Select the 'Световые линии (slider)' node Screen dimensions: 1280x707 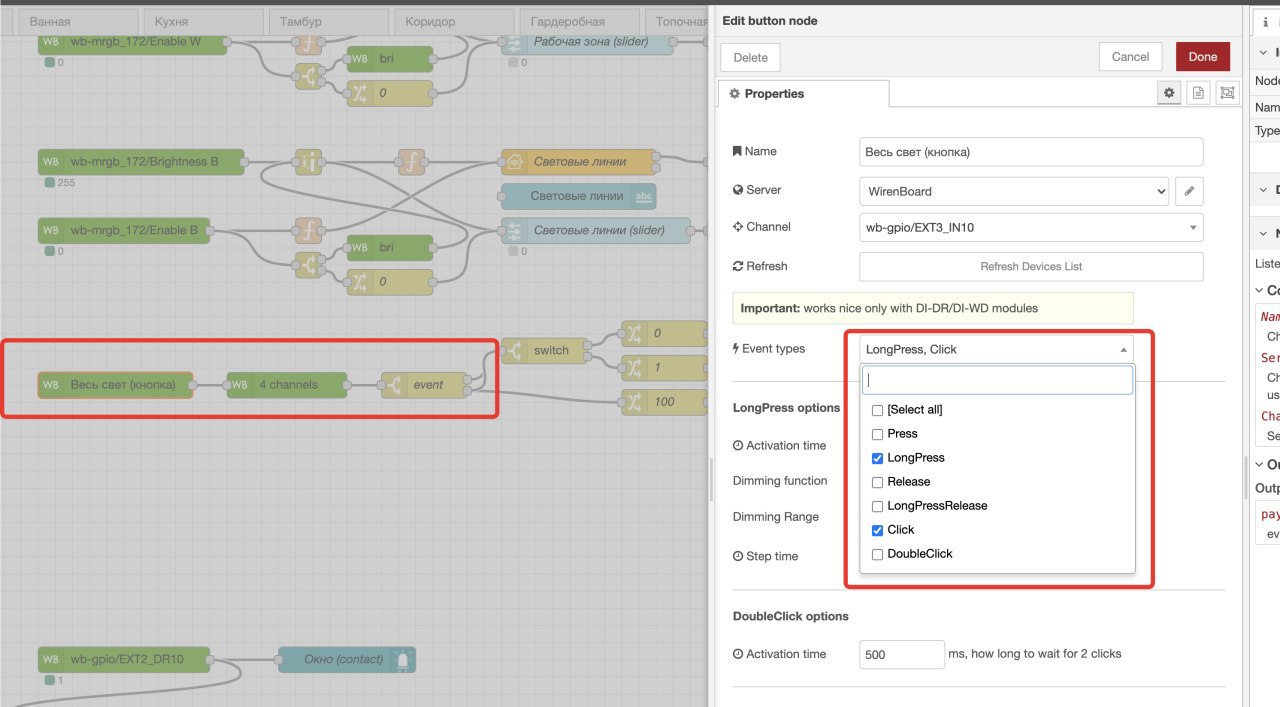point(596,230)
